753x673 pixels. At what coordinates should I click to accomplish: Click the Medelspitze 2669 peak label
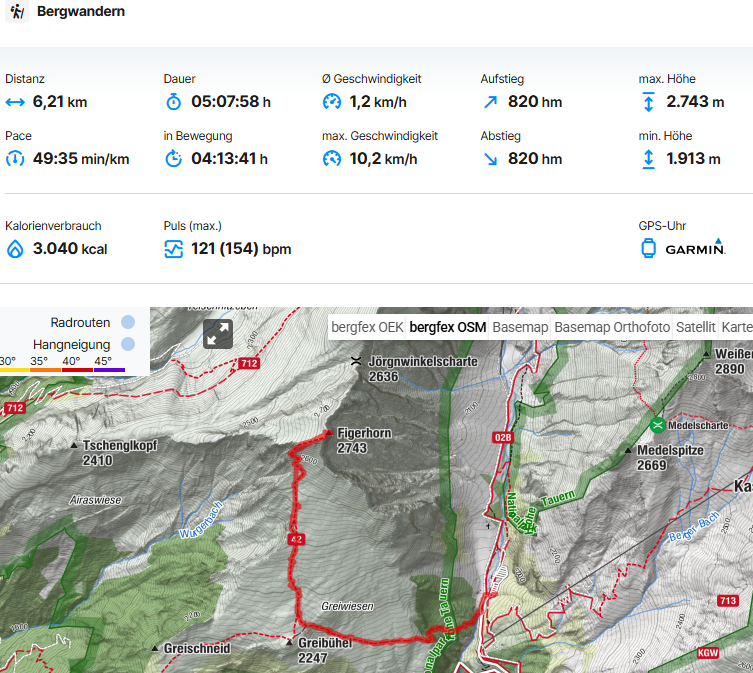670,458
